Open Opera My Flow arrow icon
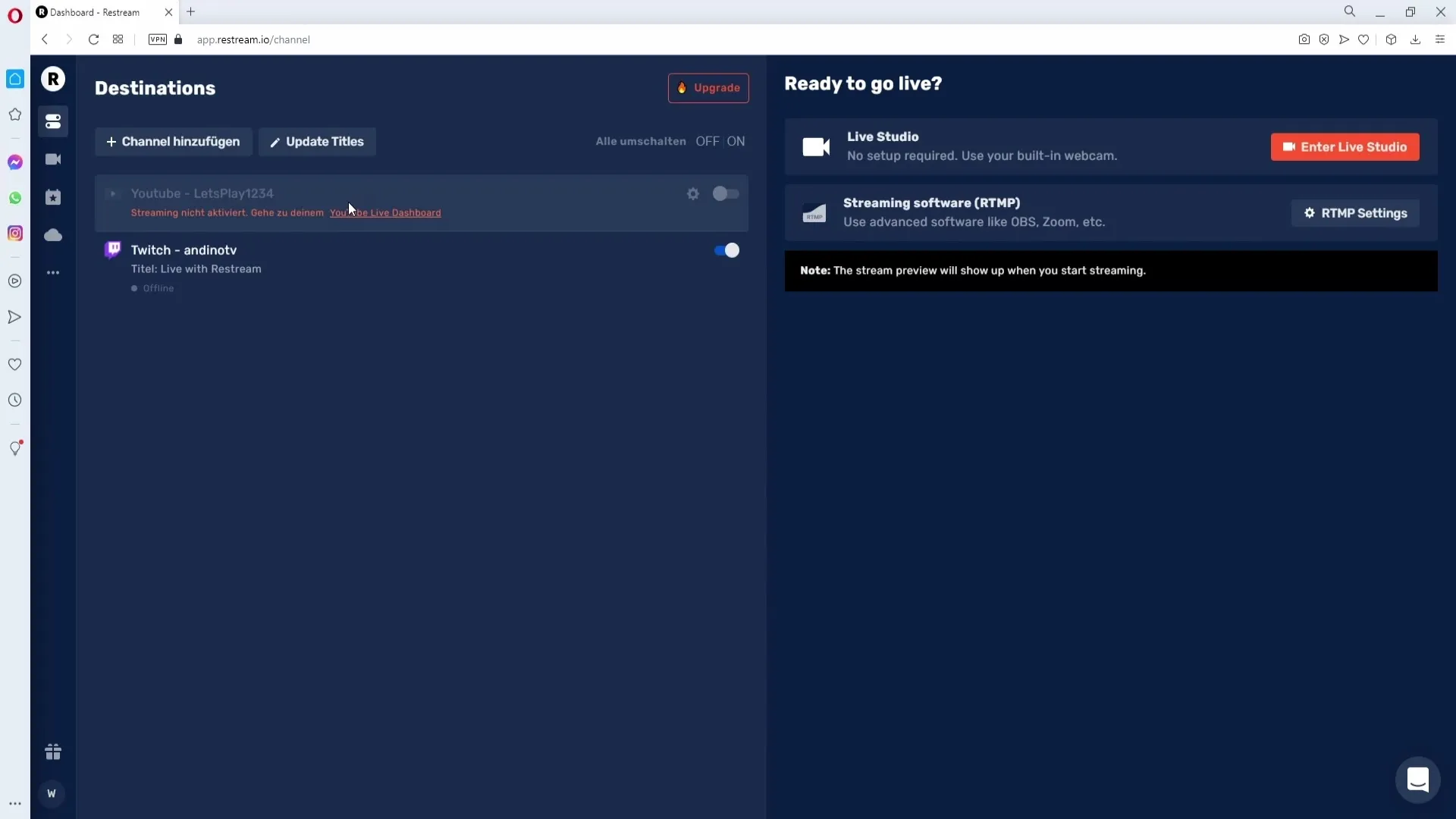This screenshot has width=1456, height=819. [x=15, y=317]
